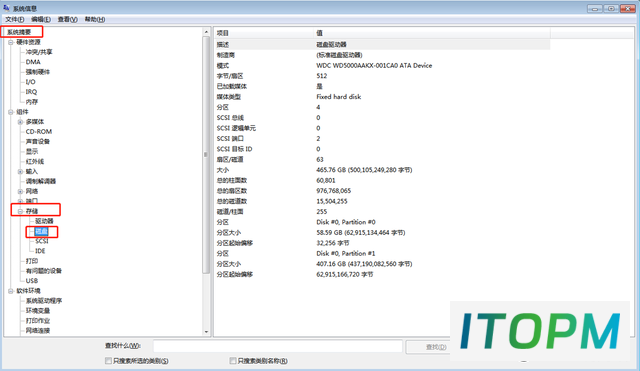Toggle the 只搜索所选的类别 checkbox

pyautogui.click(x=108, y=361)
